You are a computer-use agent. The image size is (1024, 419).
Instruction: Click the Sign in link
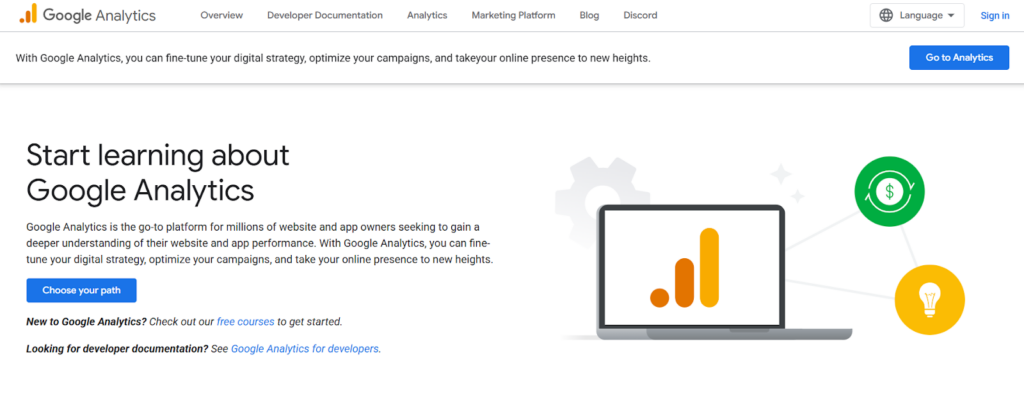pos(995,16)
